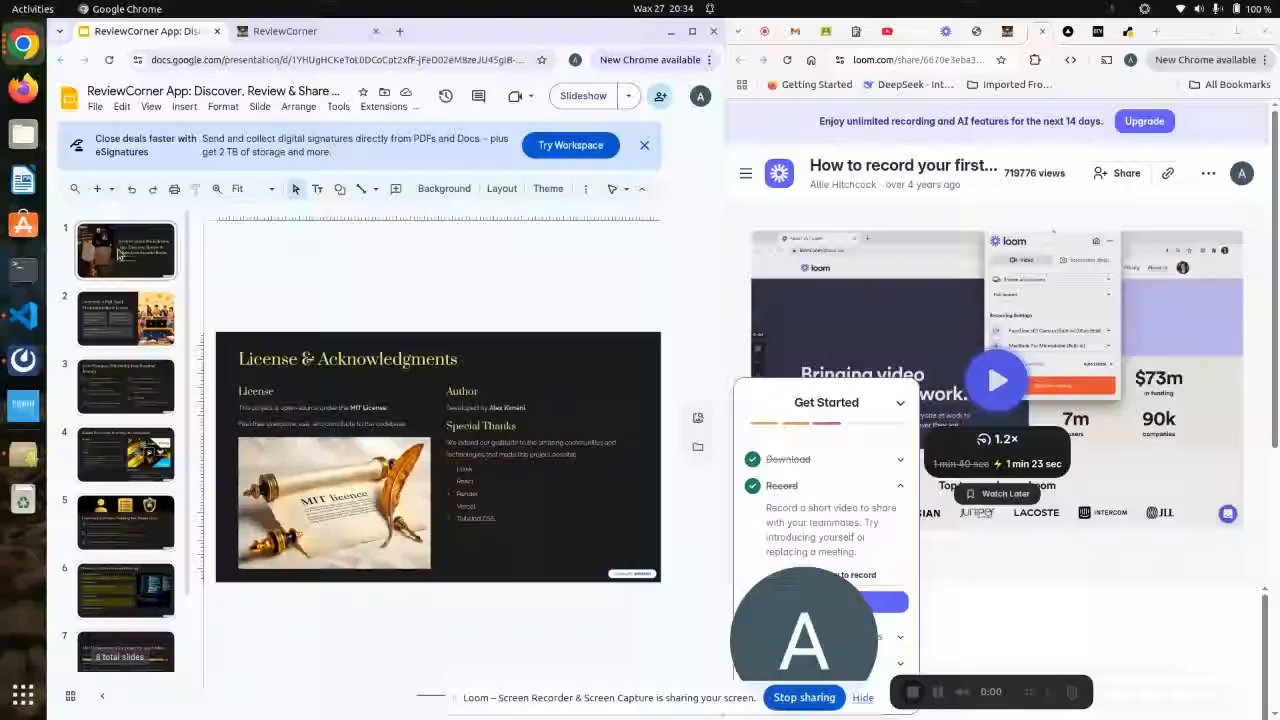Screen dimensions: 1280x720
Task: Click the search menus magnifier in toolbar
Action: click(75, 189)
